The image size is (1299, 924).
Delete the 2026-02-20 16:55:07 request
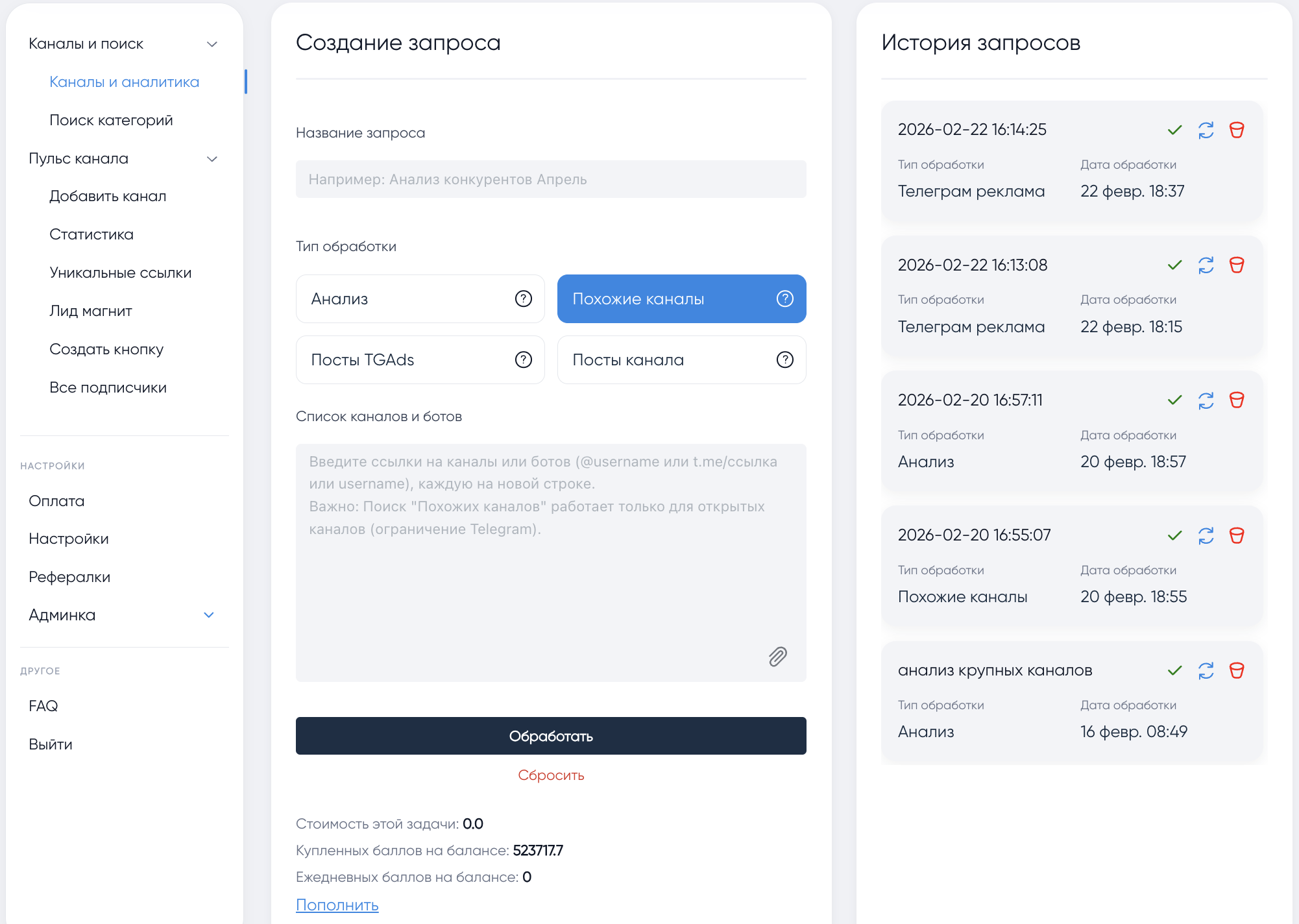(1237, 535)
